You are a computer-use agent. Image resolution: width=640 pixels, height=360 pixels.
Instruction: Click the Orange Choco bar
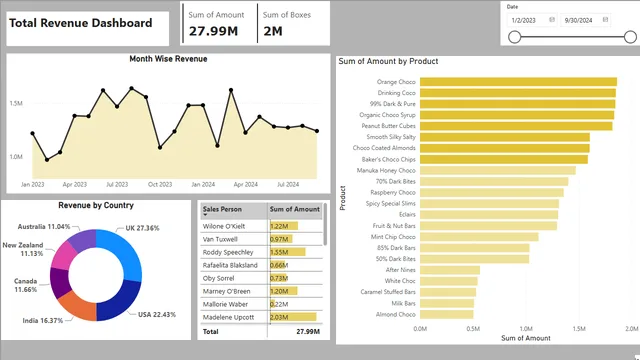[518, 82]
